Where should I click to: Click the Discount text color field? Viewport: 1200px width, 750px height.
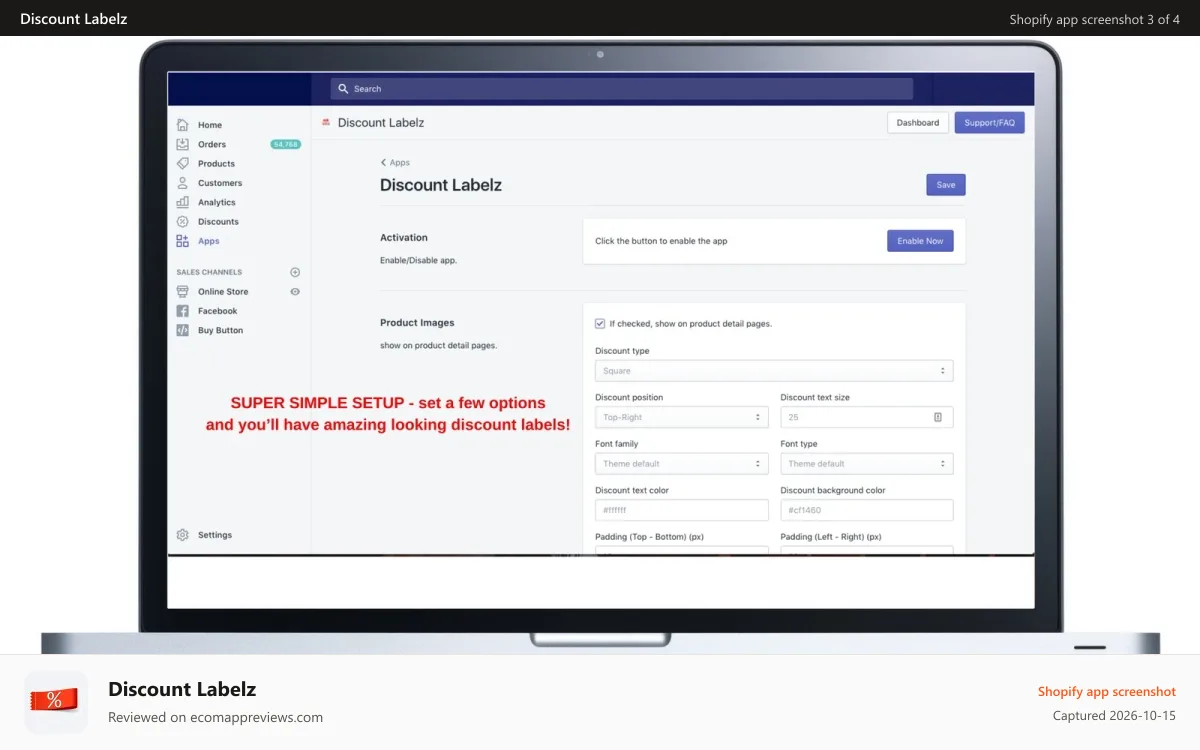[x=682, y=510]
